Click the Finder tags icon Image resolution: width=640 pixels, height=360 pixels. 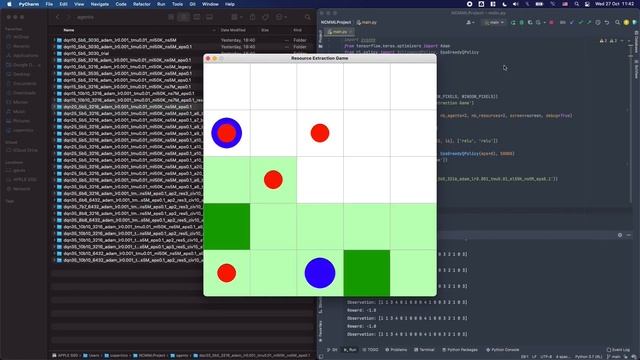coord(265,17)
